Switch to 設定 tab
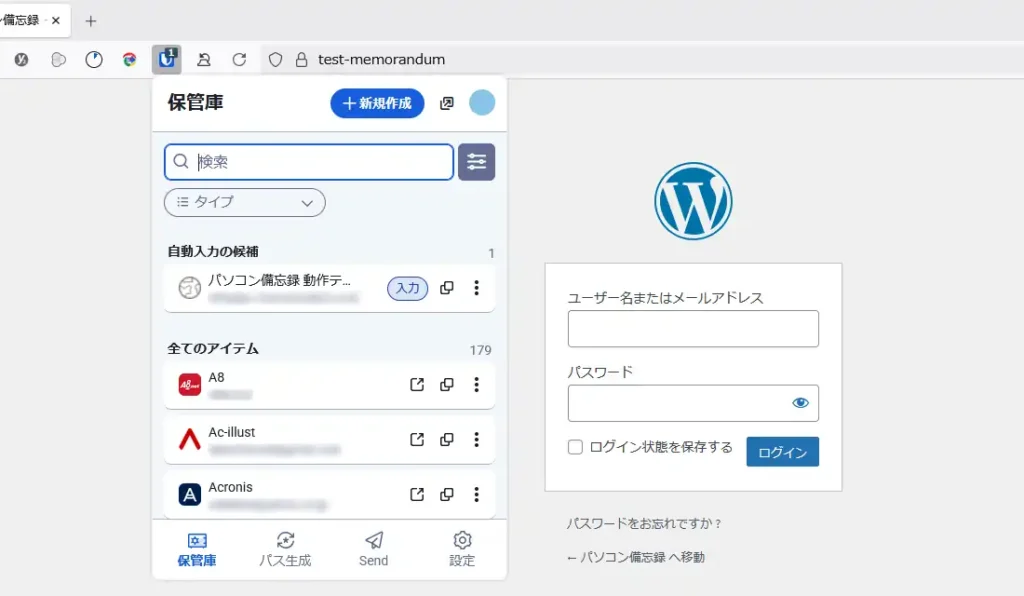The width and height of the screenshot is (1024, 596). (462, 550)
